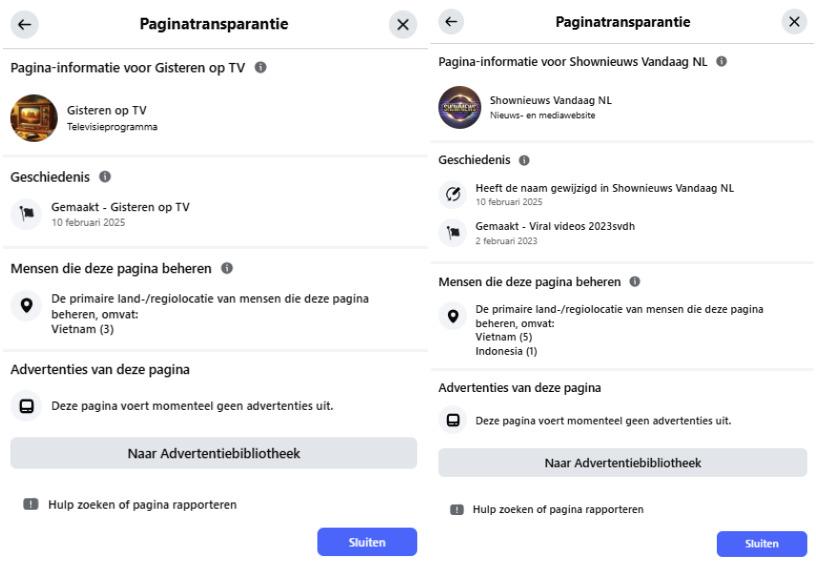816x568 pixels.
Task: Go back in the Gisteren op TV dialog
Action: coord(24,24)
